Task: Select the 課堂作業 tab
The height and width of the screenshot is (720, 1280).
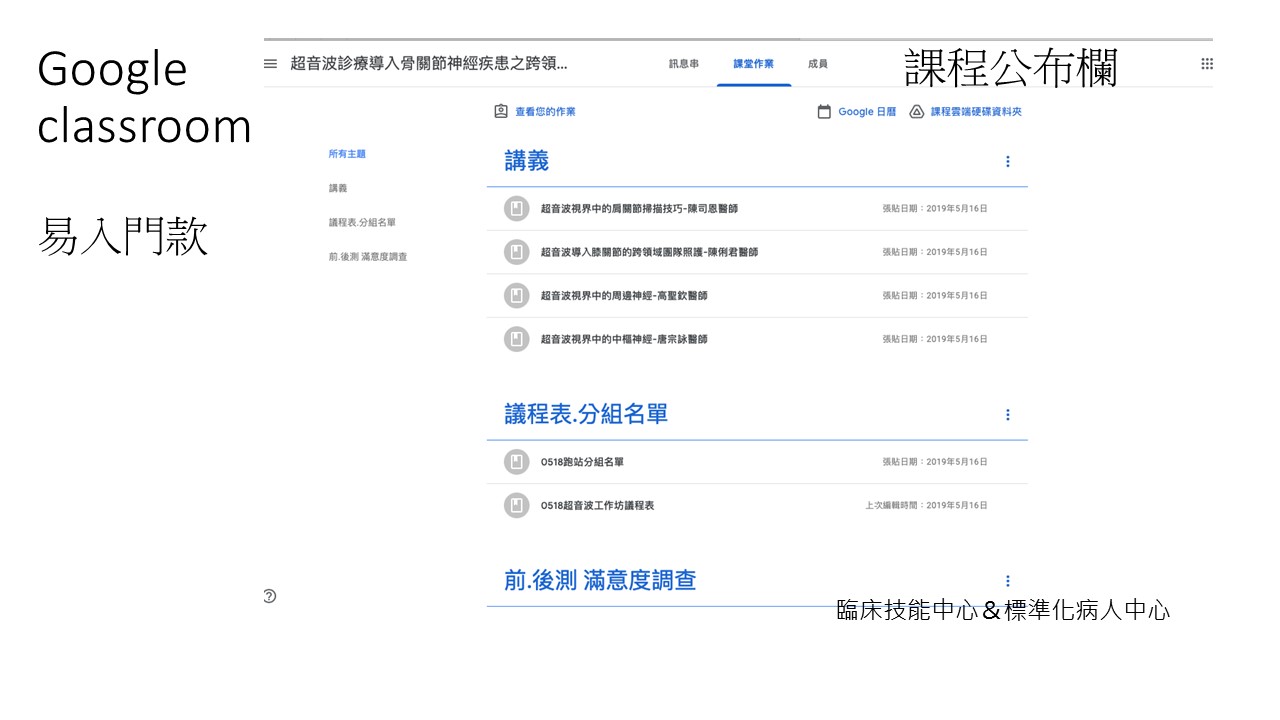Action: pos(753,64)
